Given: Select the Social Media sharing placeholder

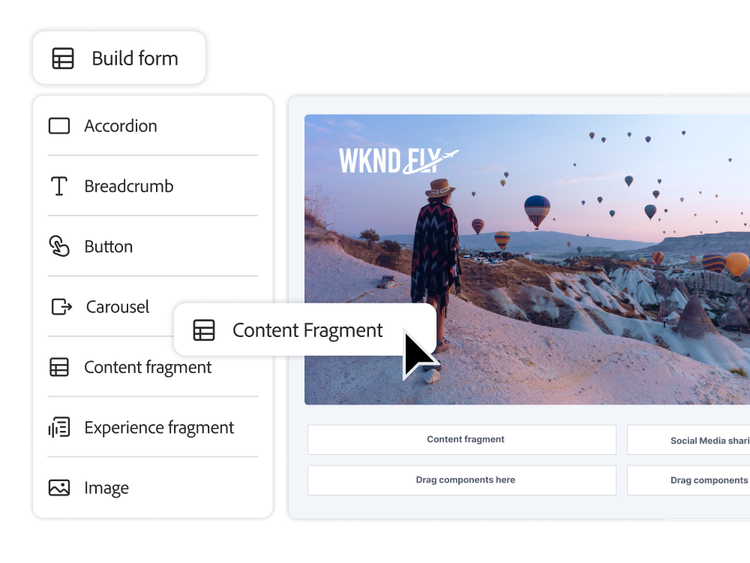Looking at the screenshot, I should (688, 440).
